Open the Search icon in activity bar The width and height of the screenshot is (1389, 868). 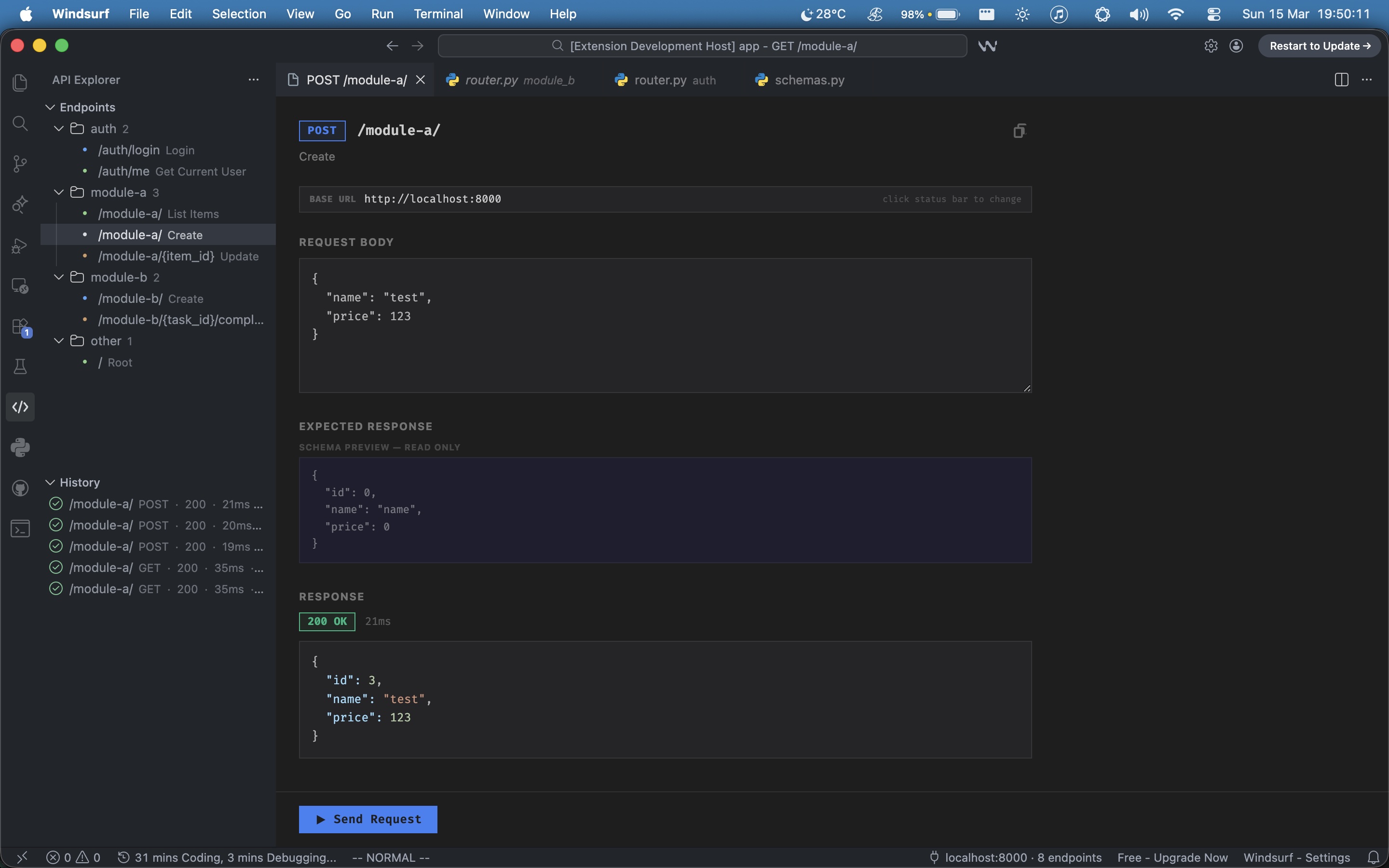pos(20,123)
